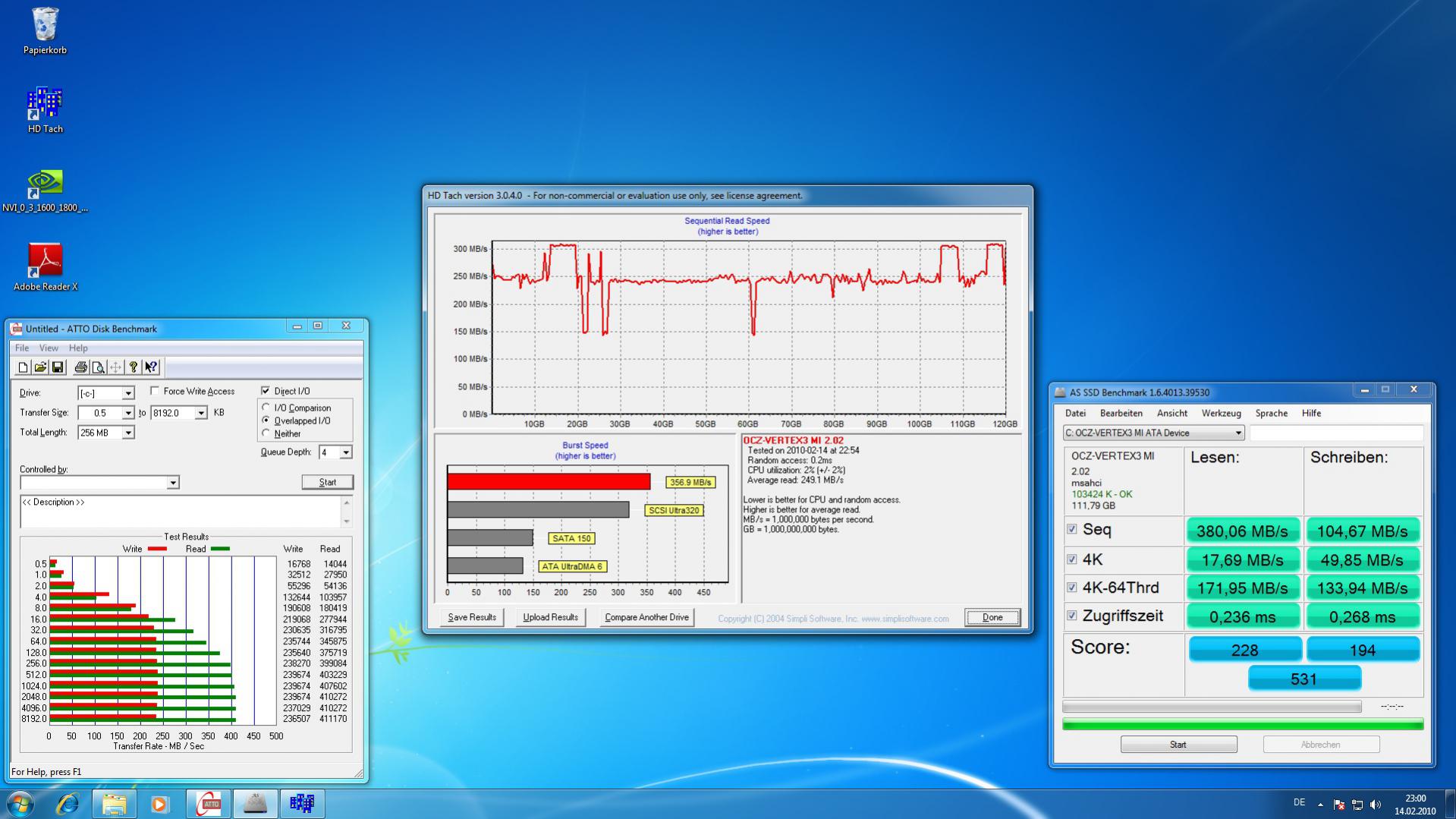Open the Windows Start menu orb
The height and width of the screenshot is (819, 1456).
pyautogui.click(x=20, y=803)
